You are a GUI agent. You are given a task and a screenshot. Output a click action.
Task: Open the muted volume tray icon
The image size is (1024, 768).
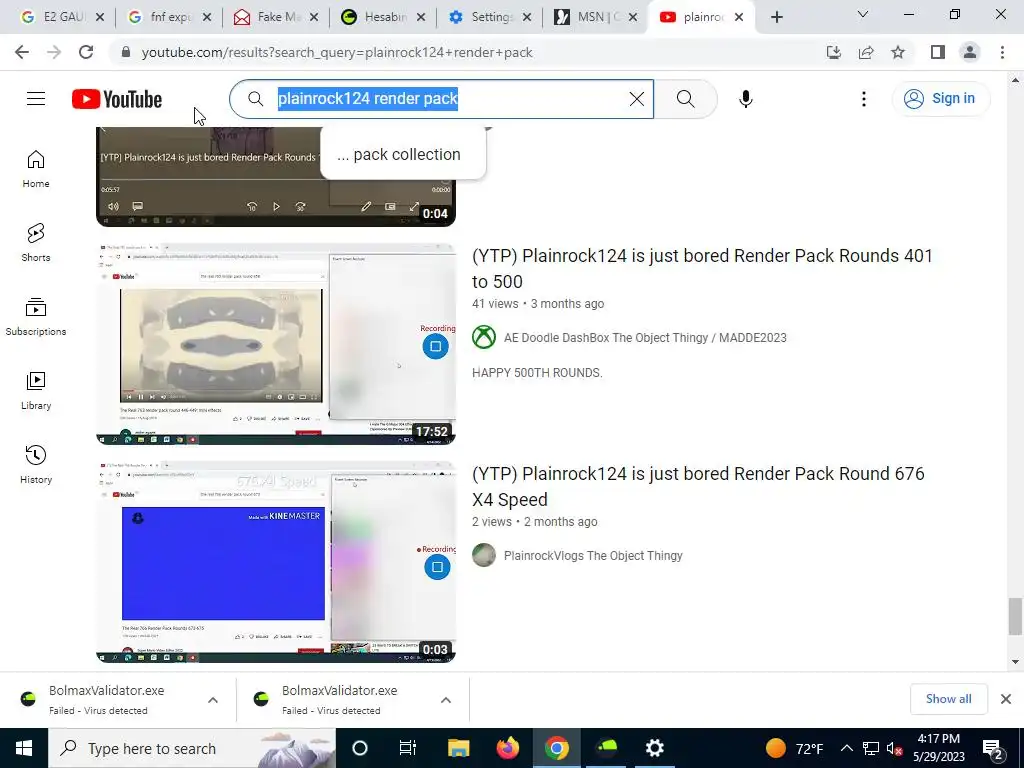click(894, 748)
